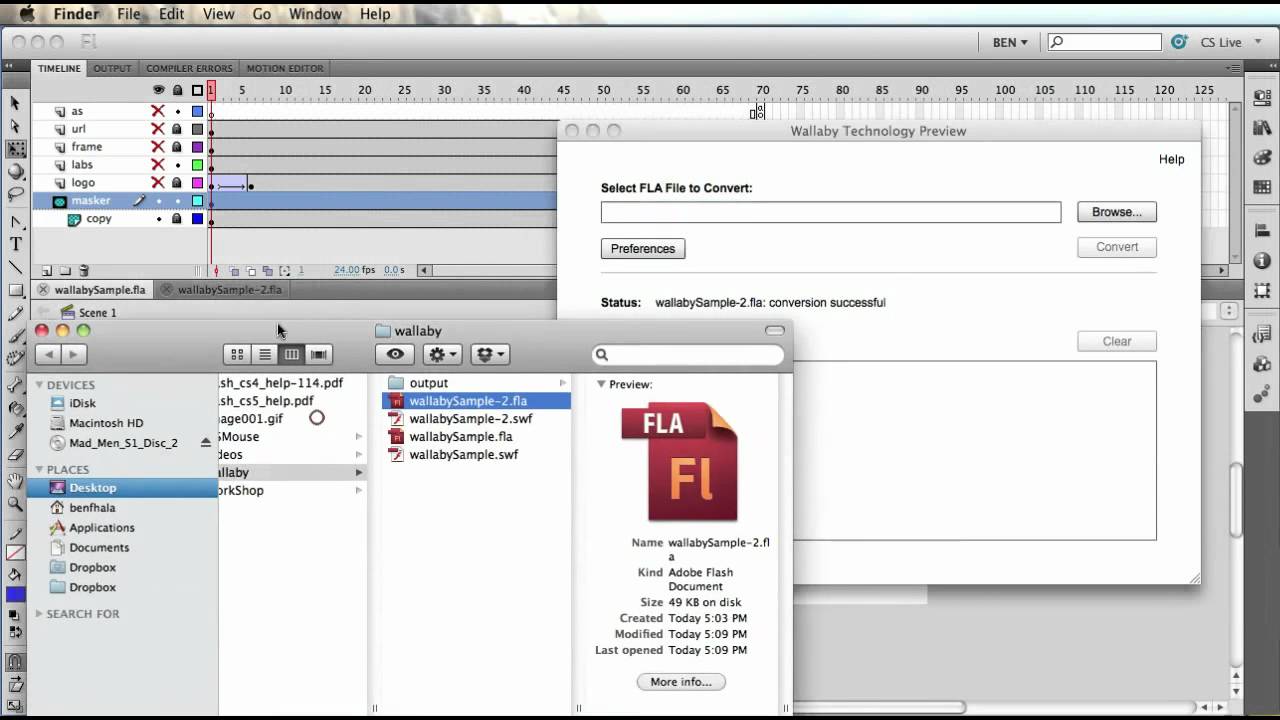
Task: Collapse the Preview disclosure triangle
Action: tap(601, 384)
